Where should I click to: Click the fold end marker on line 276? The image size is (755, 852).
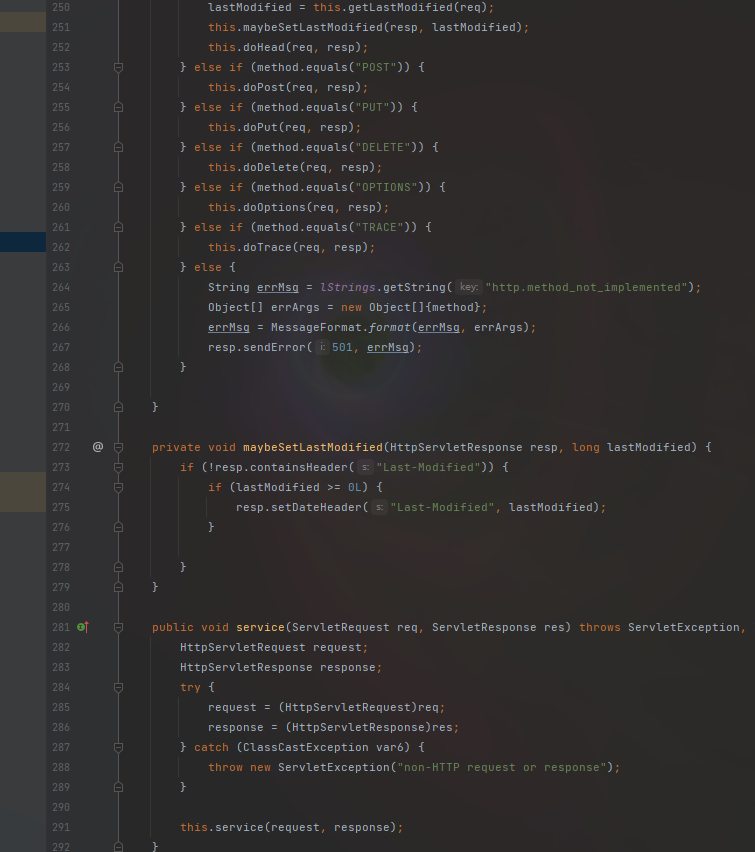(x=118, y=527)
